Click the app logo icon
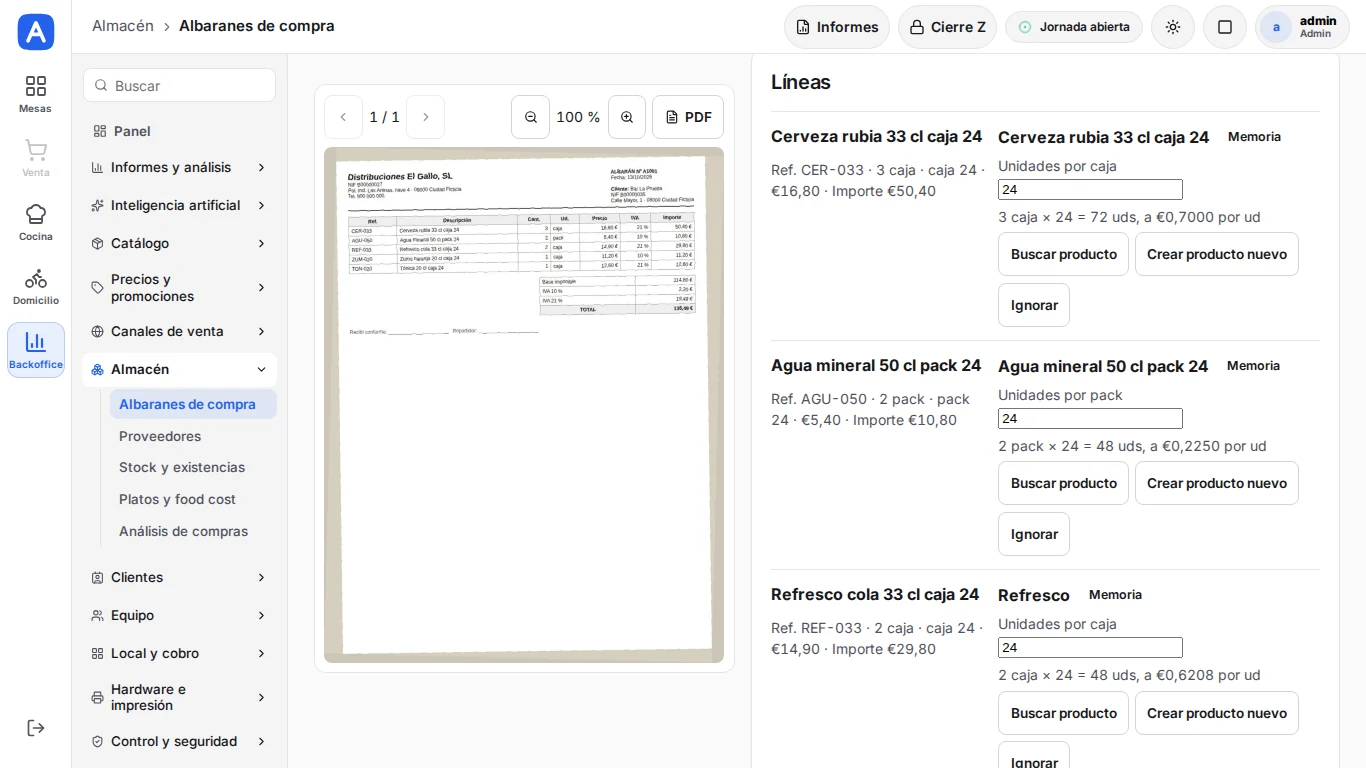The image size is (1366, 768). pos(36,32)
